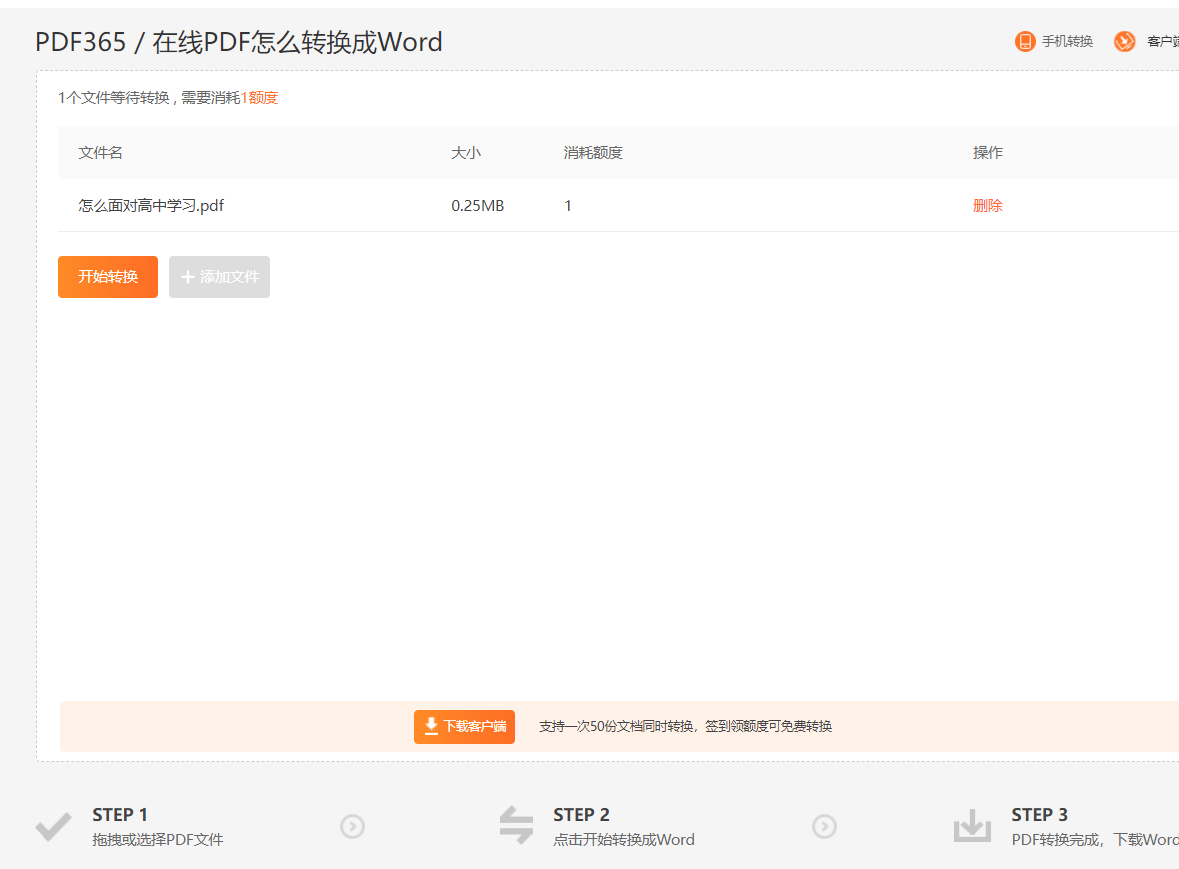Delete the file using 删除
The height and width of the screenshot is (869, 1179).
click(987, 206)
